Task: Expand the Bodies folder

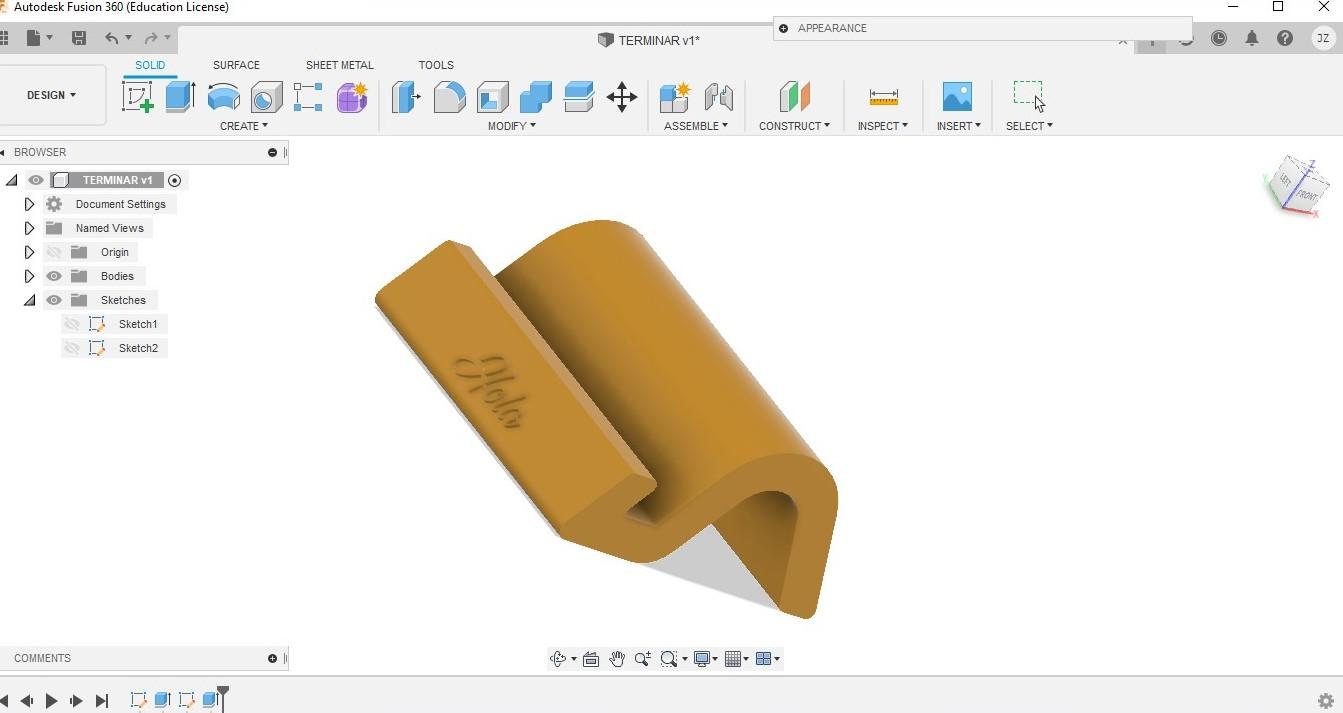Action: click(x=29, y=276)
